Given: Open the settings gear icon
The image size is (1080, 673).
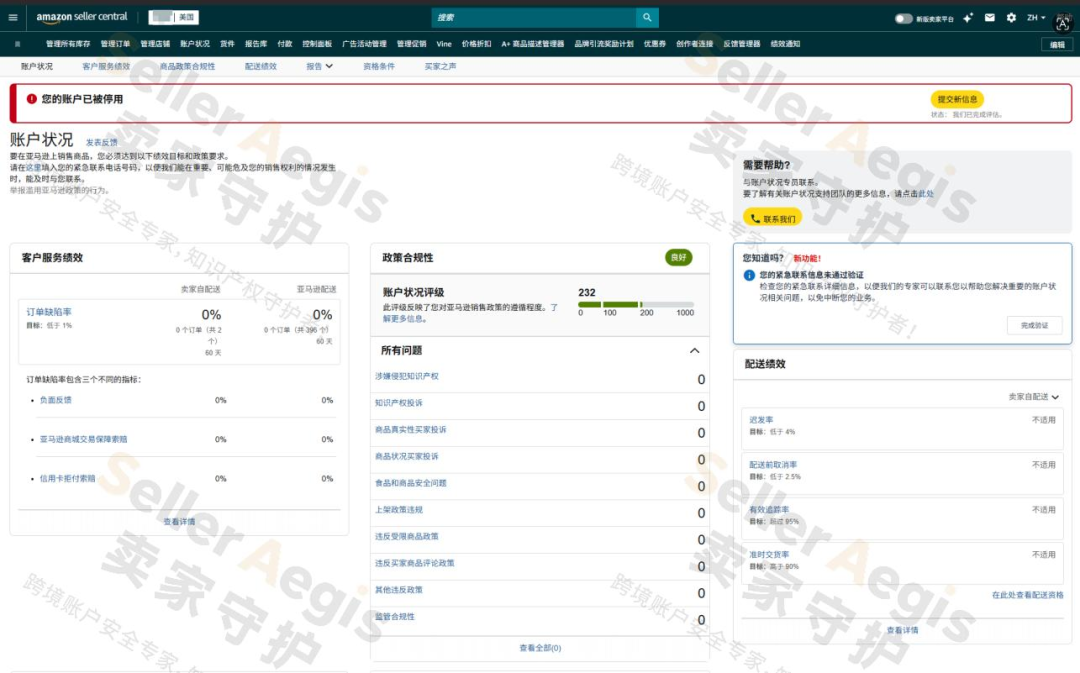Looking at the screenshot, I should [1011, 18].
